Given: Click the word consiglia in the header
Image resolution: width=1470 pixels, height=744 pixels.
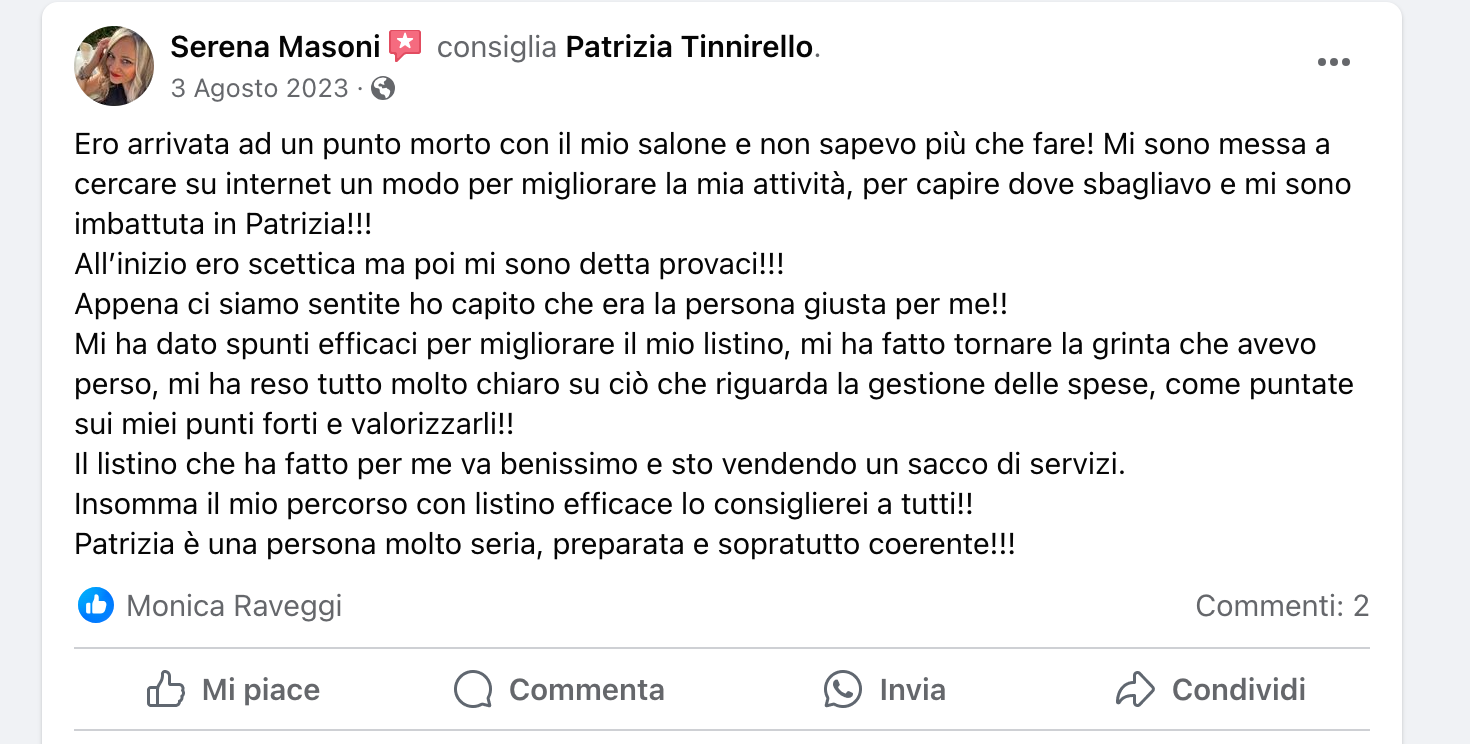Looking at the screenshot, I should click(497, 46).
